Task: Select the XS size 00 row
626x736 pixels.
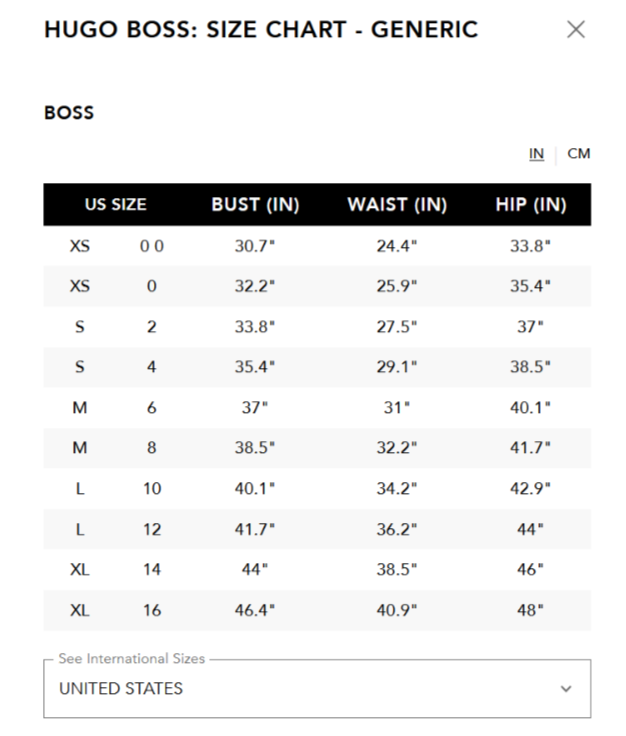Action: tap(316, 246)
